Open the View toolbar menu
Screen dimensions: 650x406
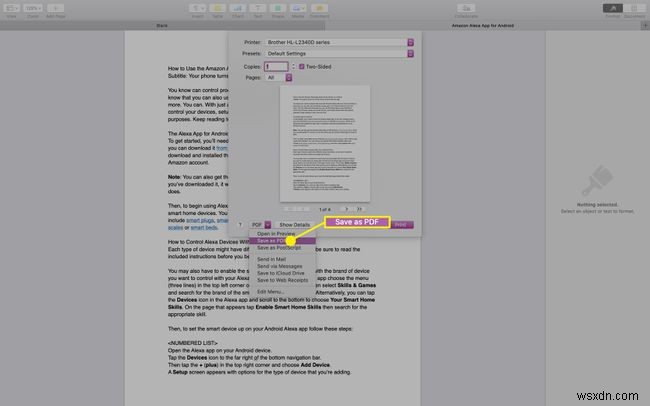coord(11,8)
